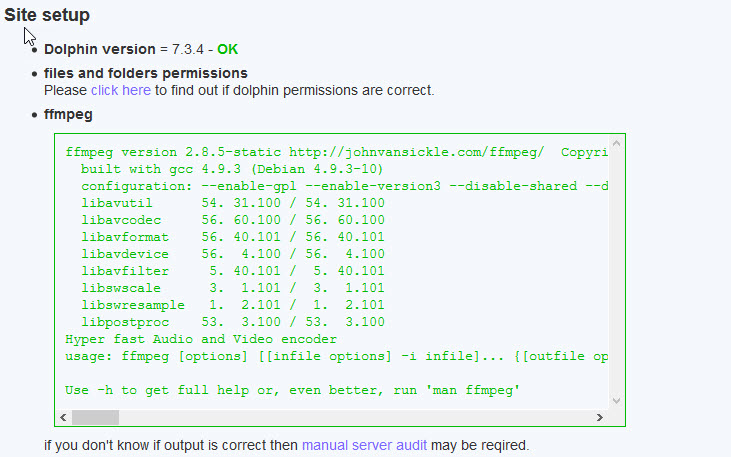Click the green OK status text
The image size is (731, 457).
click(x=228, y=49)
